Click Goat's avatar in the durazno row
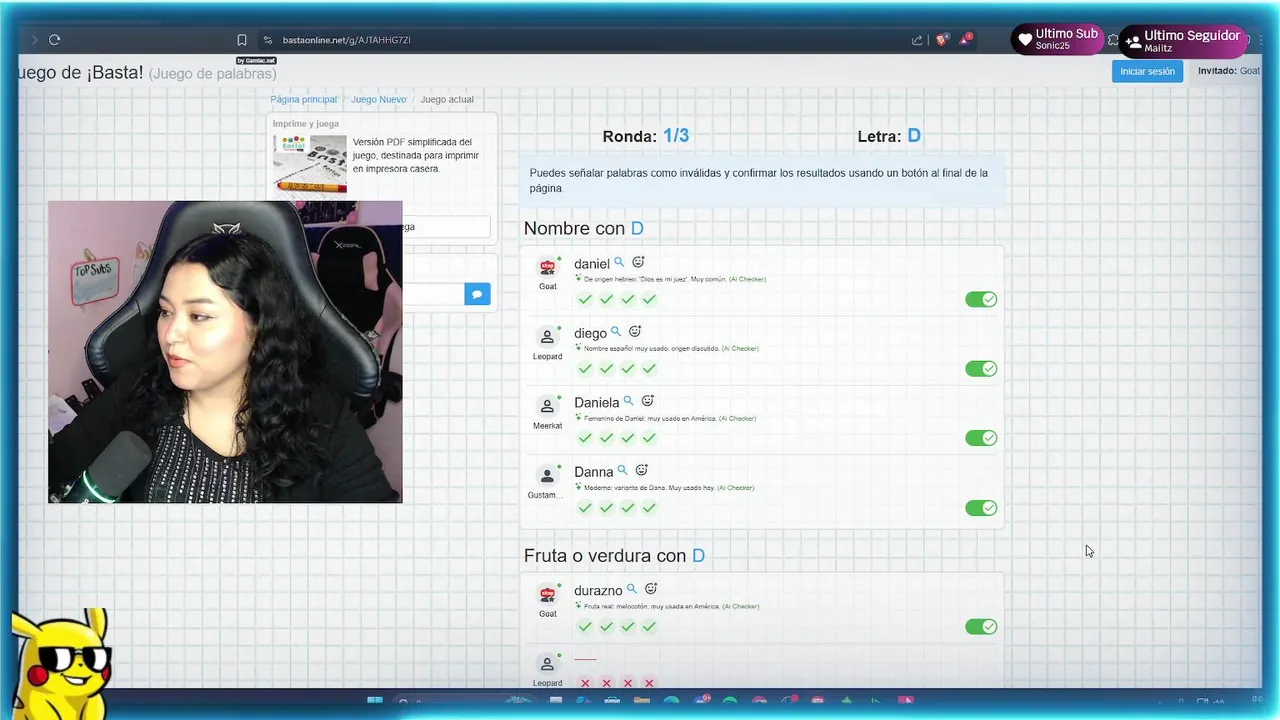Viewport: 1280px width, 720px height. (x=547, y=594)
